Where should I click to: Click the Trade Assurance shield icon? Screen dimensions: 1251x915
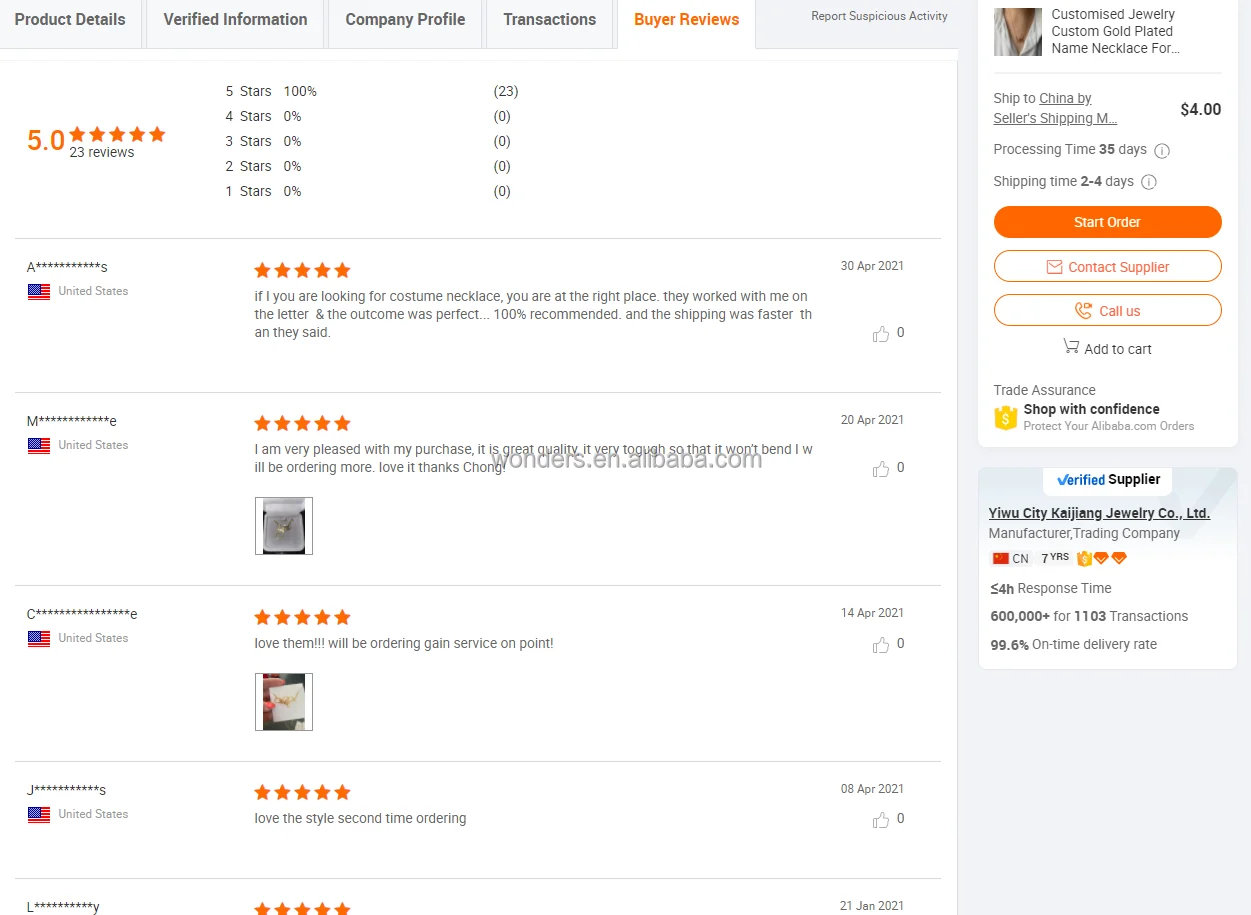click(1005, 418)
